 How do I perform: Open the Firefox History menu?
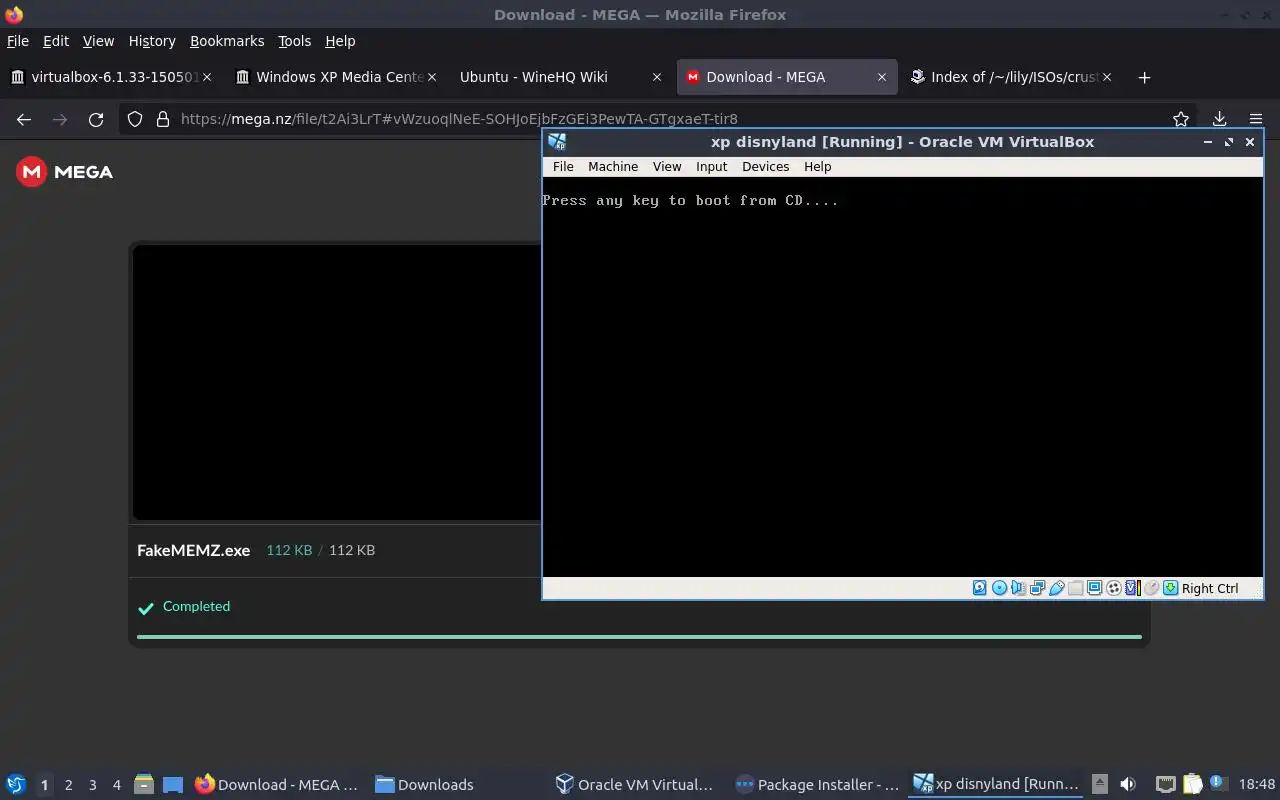[152, 41]
